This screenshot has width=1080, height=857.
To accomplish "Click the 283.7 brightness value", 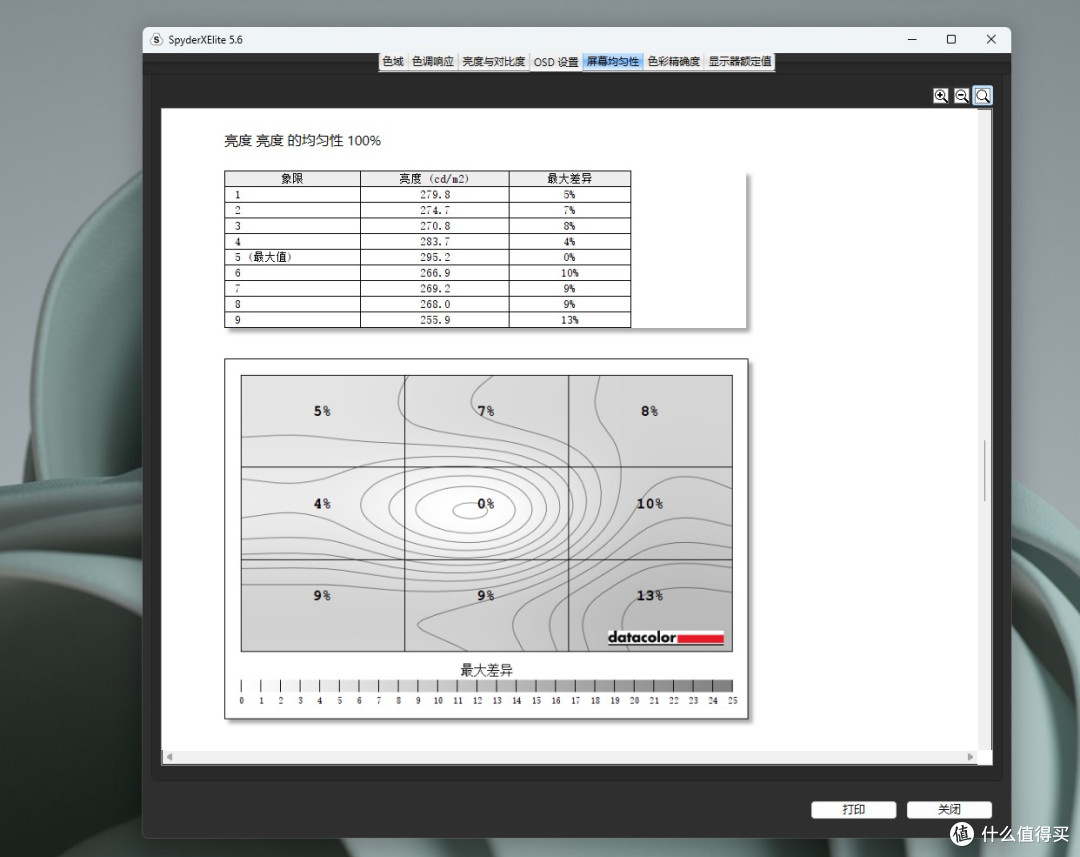I will [435, 242].
